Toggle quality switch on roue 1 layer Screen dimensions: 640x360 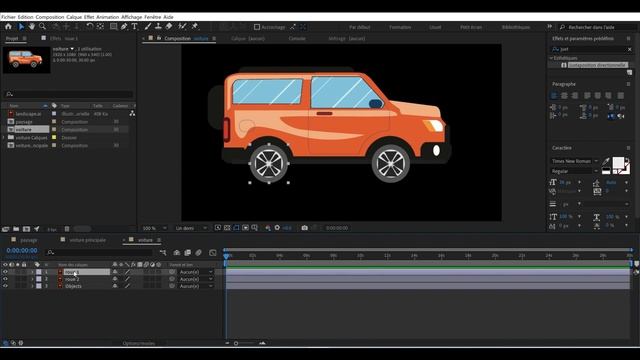(127, 272)
